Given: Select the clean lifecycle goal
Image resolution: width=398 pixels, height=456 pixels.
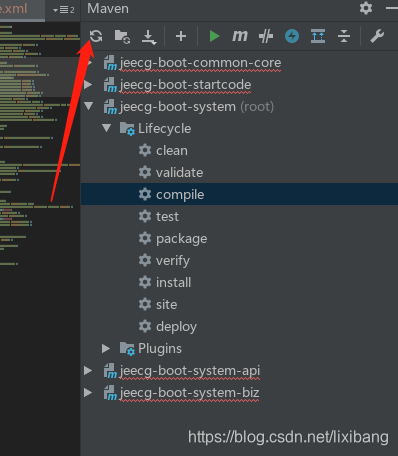Looking at the screenshot, I should click(172, 151).
